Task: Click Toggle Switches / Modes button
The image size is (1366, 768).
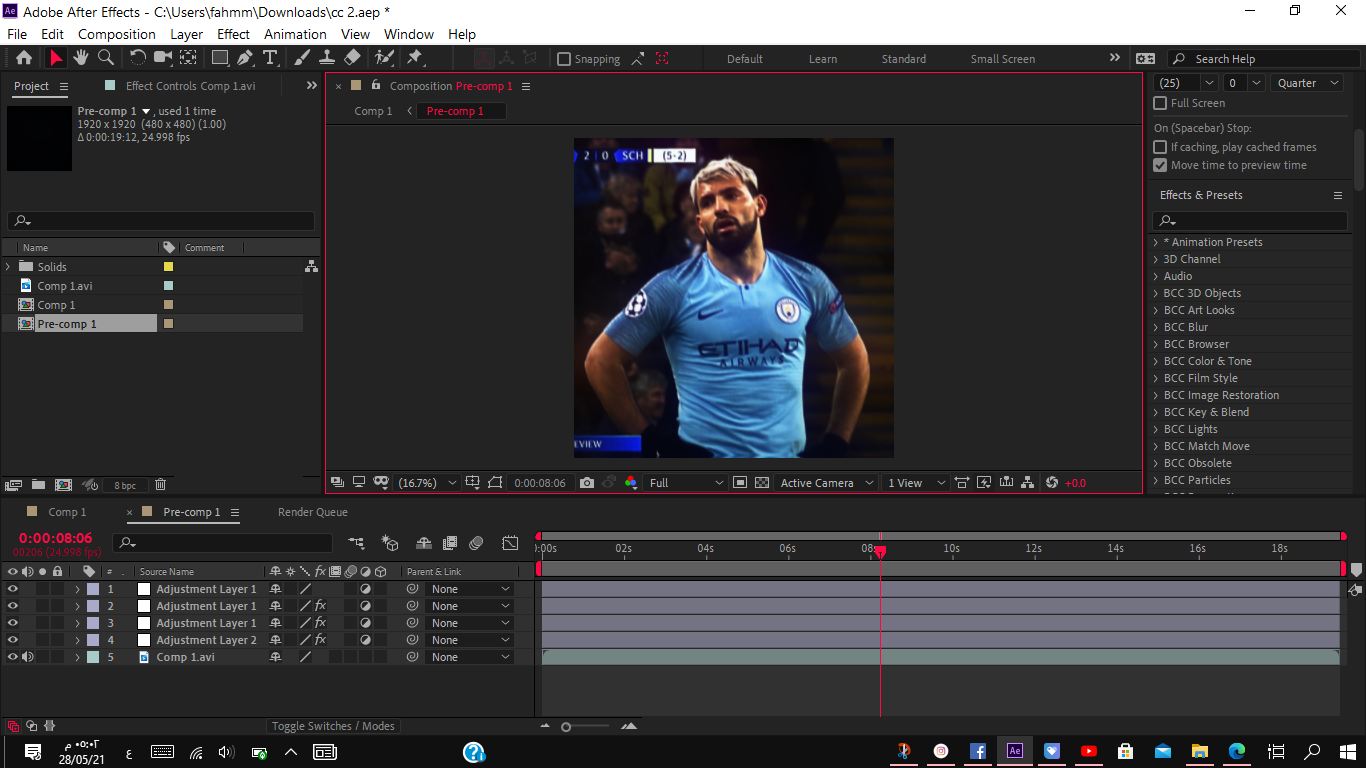Action: [333, 726]
